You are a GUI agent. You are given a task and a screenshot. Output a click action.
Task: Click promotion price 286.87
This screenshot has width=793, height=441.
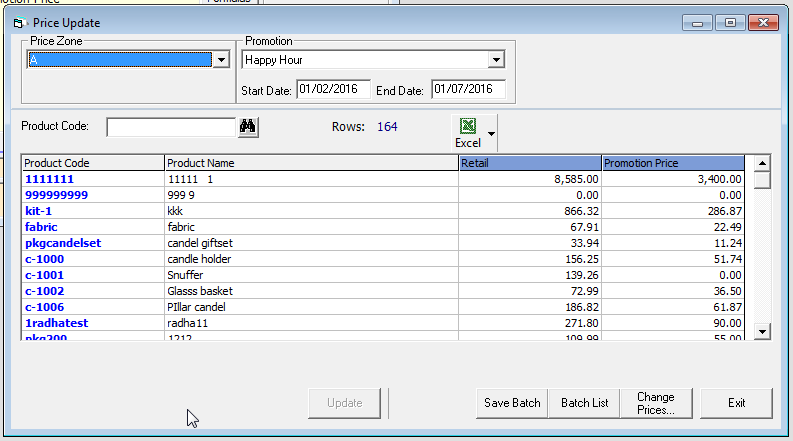(725, 211)
